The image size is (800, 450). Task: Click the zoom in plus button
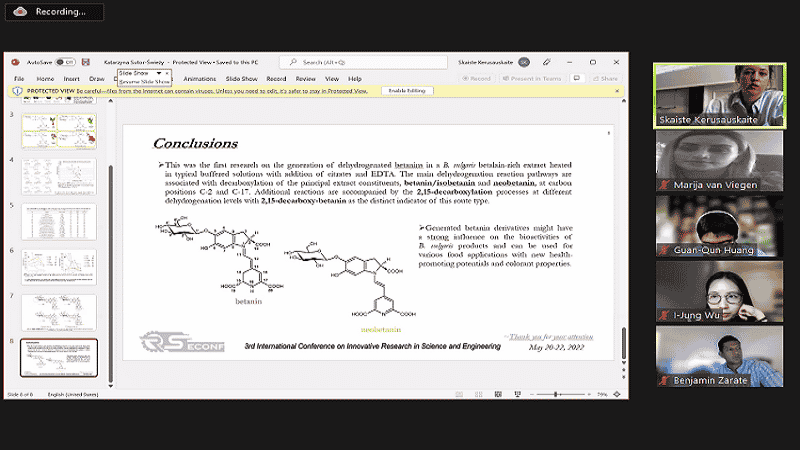(x=589, y=394)
